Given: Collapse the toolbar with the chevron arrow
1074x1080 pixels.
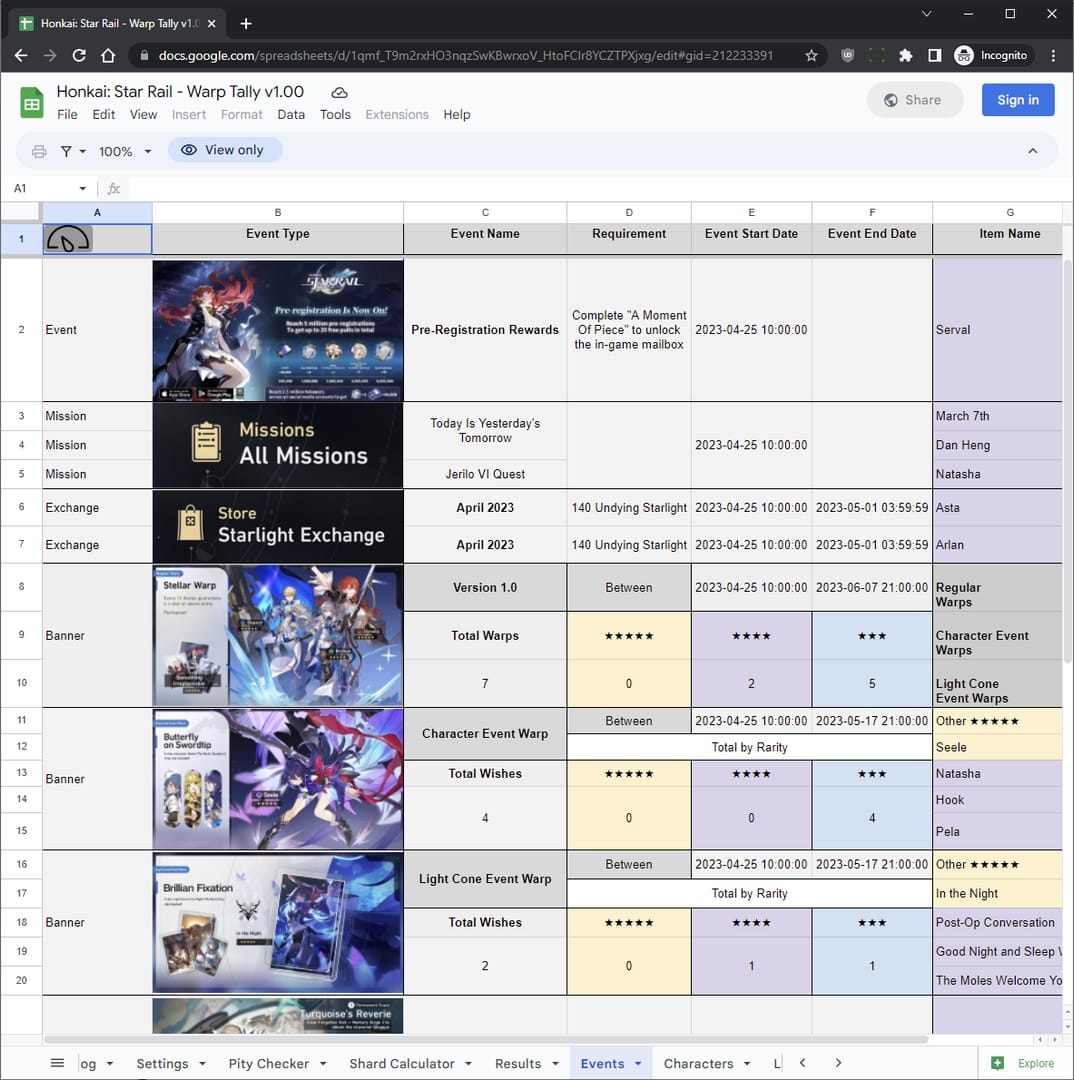Looking at the screenshot, I should tap(1033, 150).
